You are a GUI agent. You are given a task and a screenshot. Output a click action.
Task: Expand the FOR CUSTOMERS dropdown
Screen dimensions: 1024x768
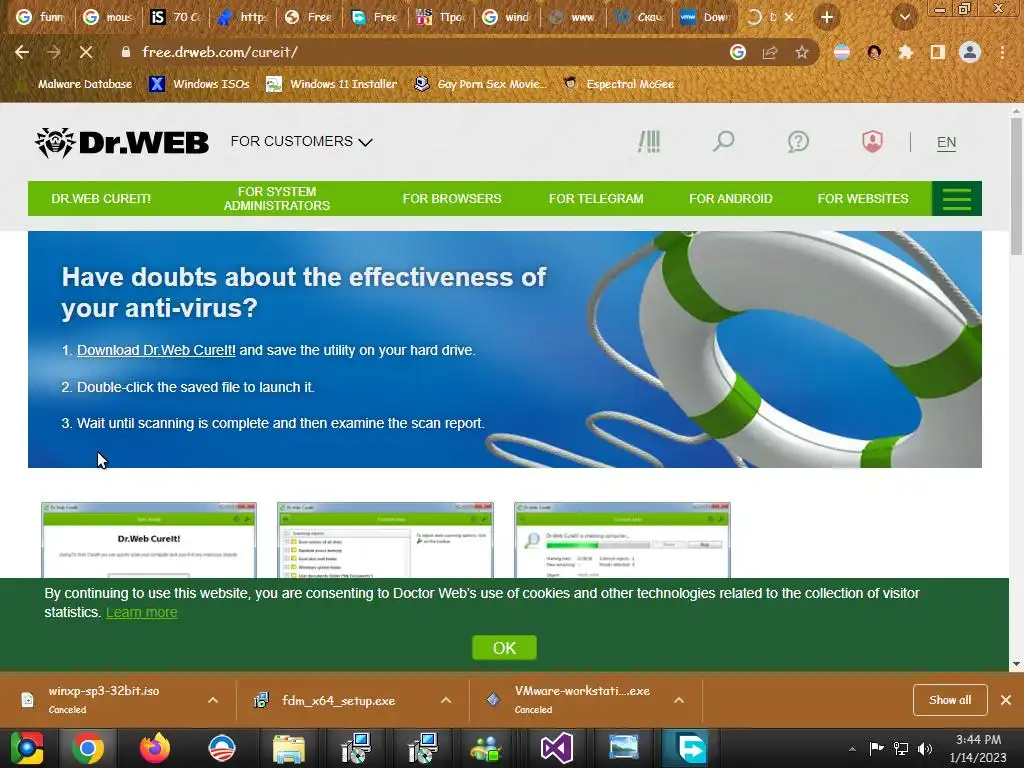[x=301, y=141]
